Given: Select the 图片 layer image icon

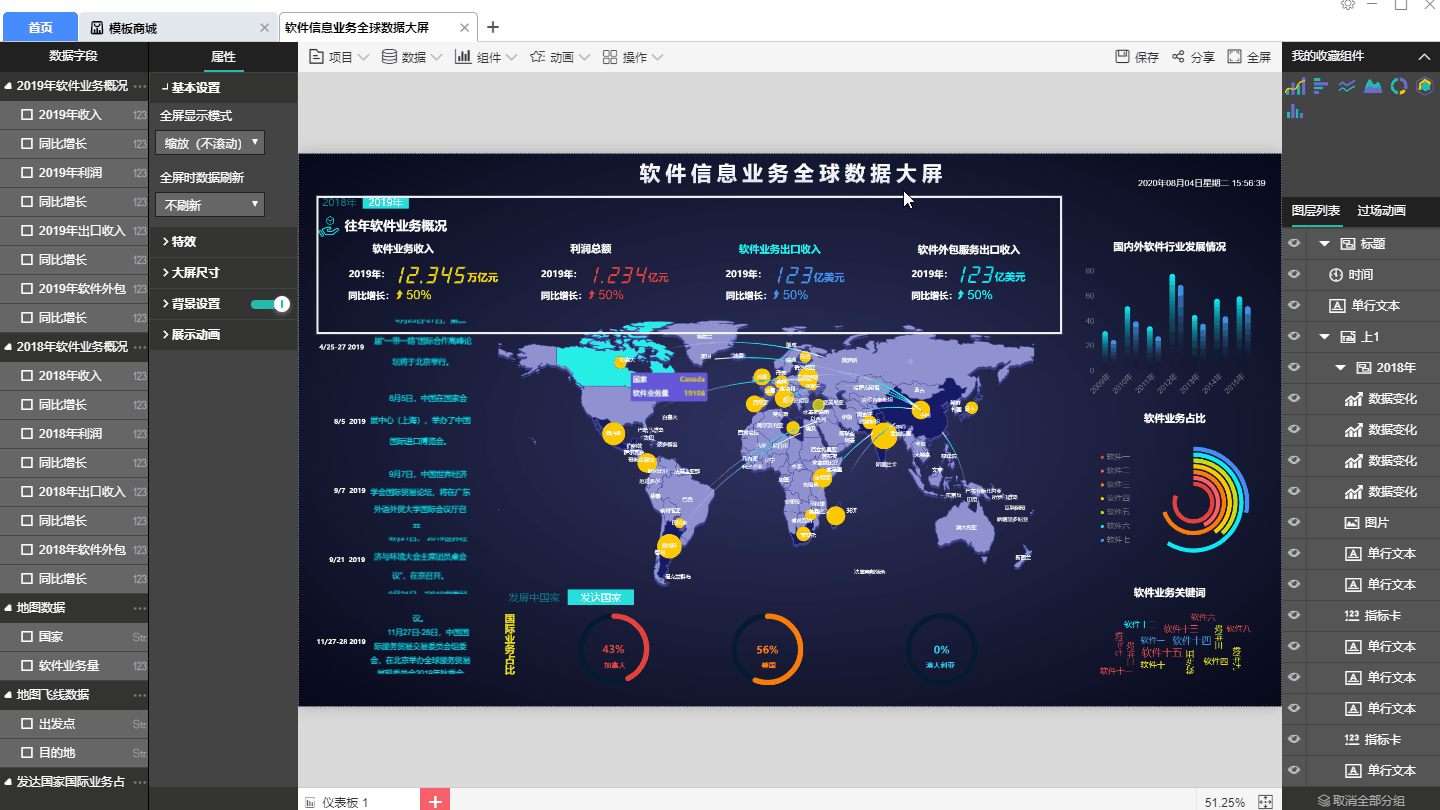Looking at the screenshot, I should coord(1352,523).
